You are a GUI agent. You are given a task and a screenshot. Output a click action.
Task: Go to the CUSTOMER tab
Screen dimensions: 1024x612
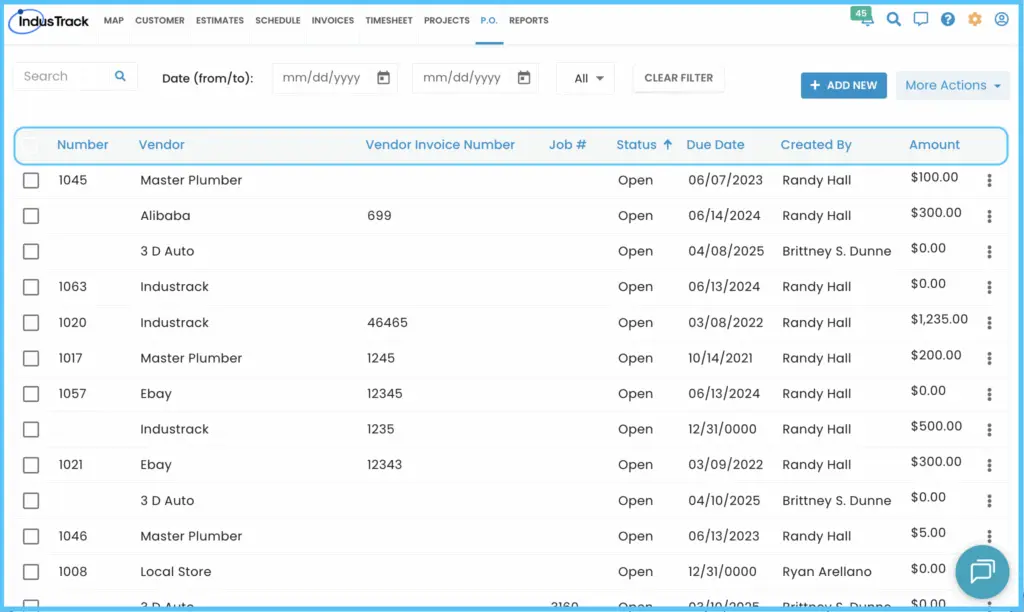point(159,20)
